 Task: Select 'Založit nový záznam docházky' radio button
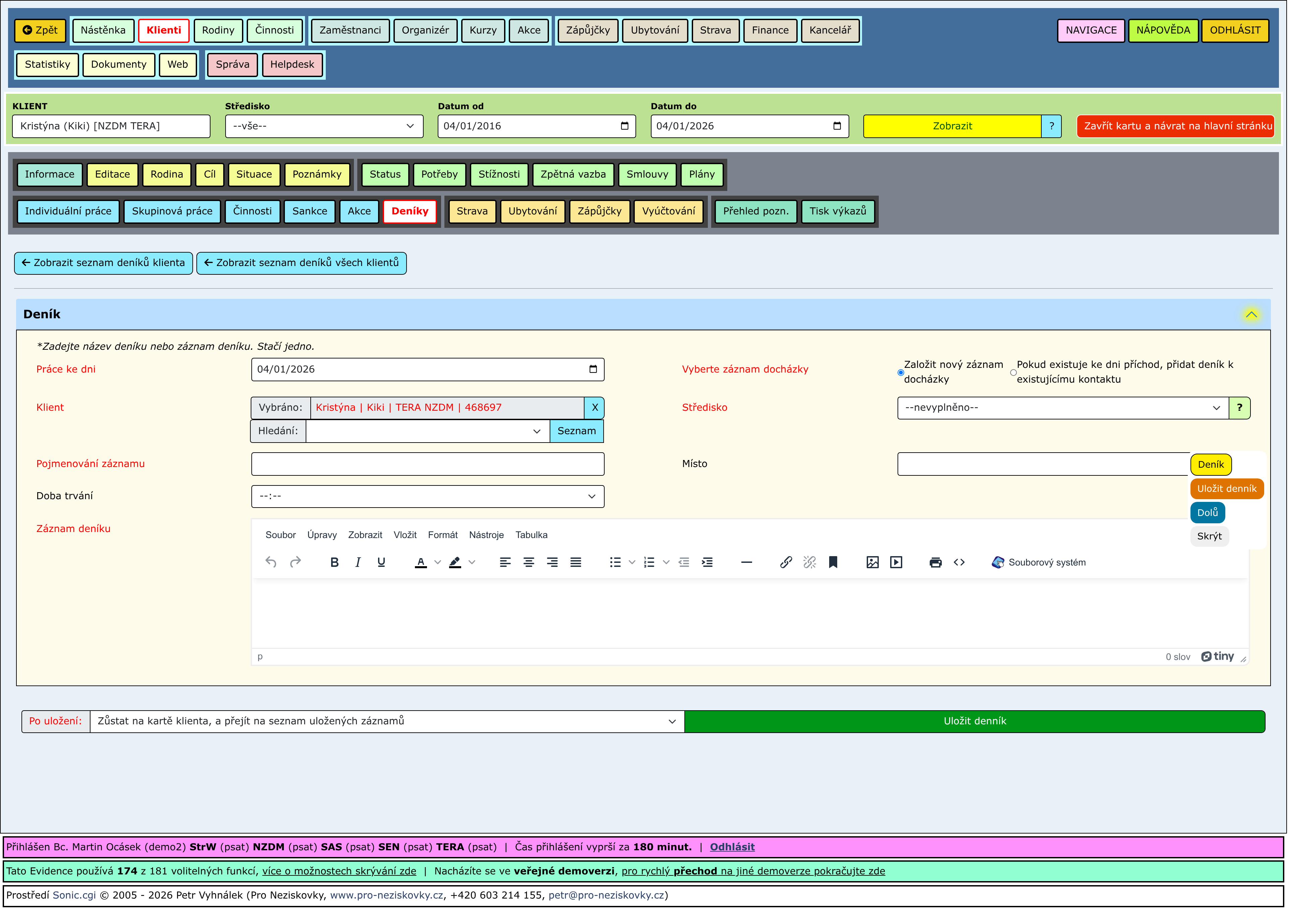900,373
